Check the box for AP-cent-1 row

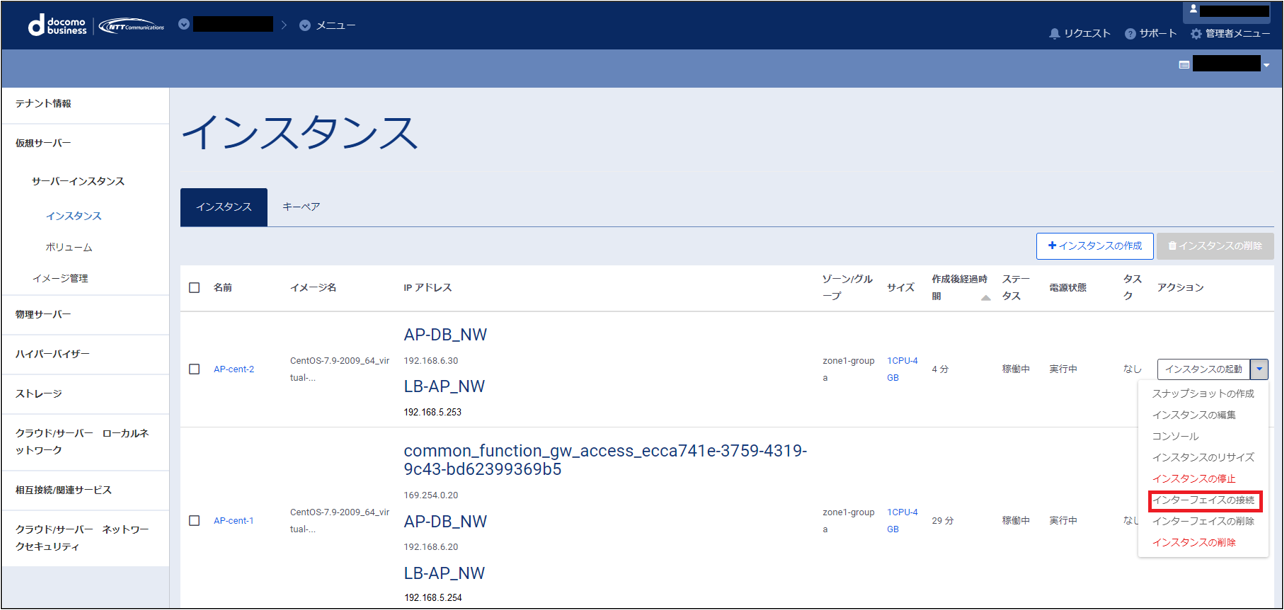[195, 520]
